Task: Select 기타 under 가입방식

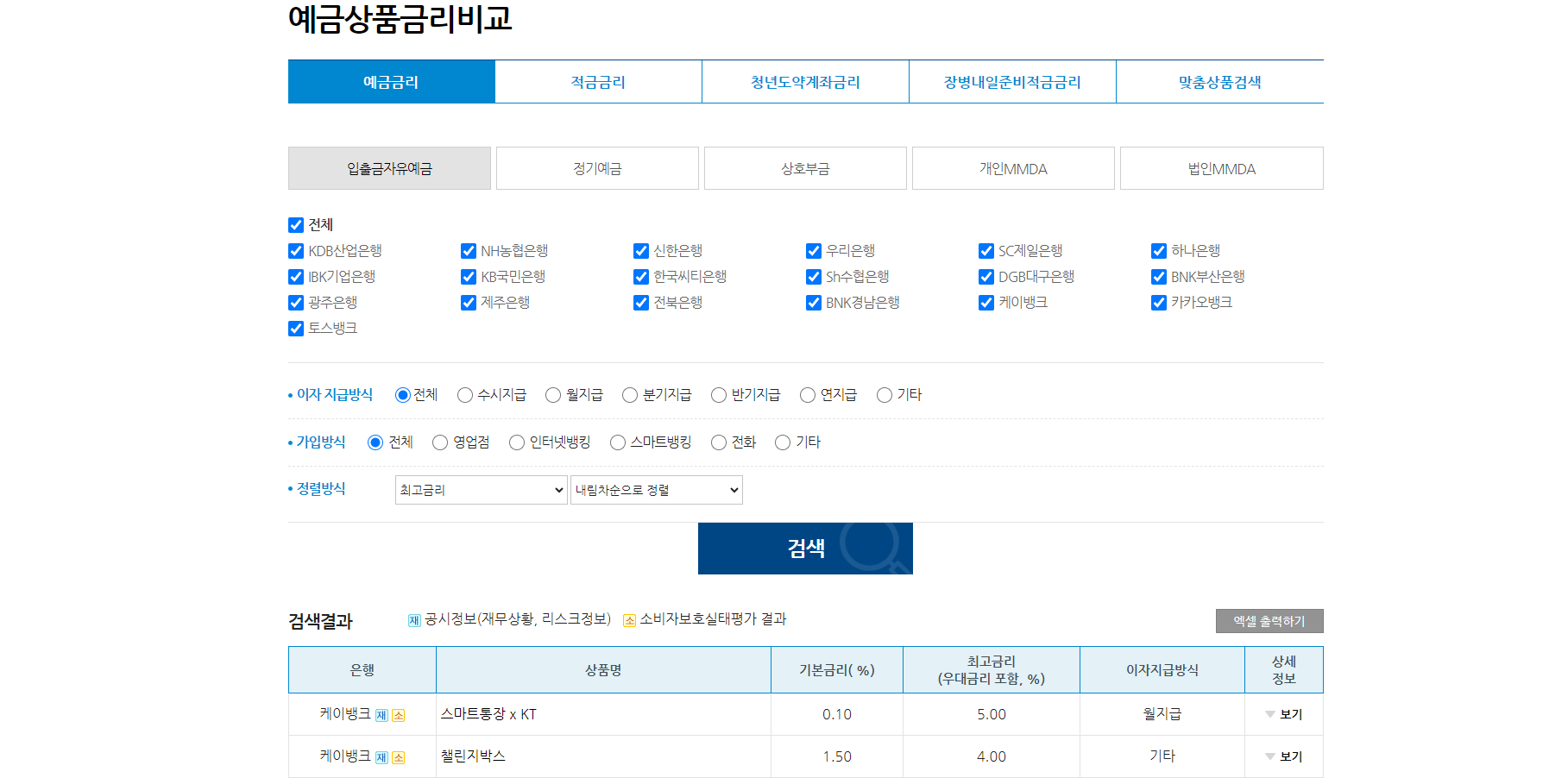Action: 783,442
